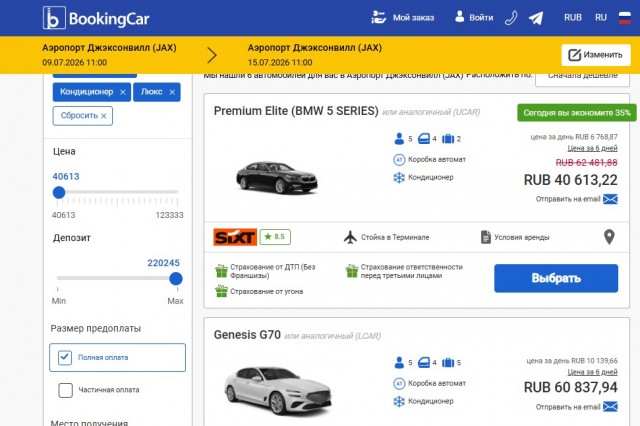
Task: Click Сегодня вы экономите 35% badge
Action: (577, 113)
